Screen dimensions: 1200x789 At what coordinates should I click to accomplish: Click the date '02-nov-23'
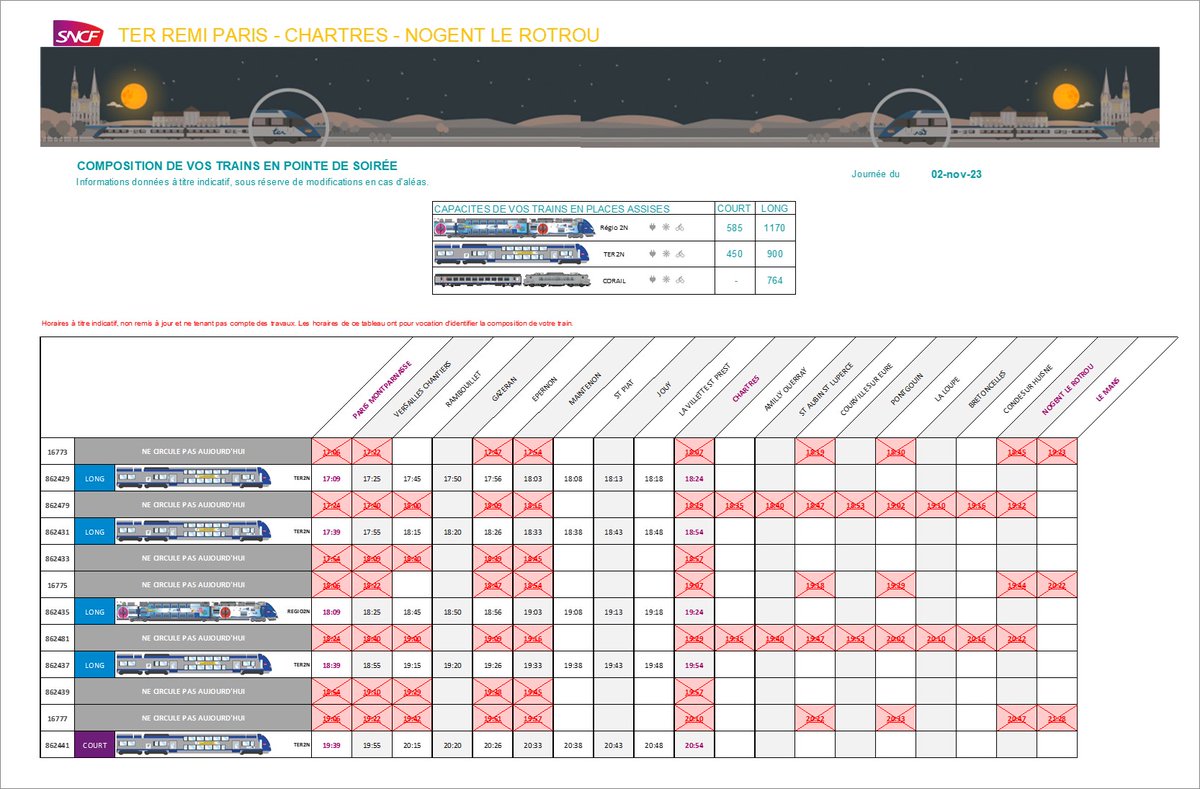click(956, 174)
